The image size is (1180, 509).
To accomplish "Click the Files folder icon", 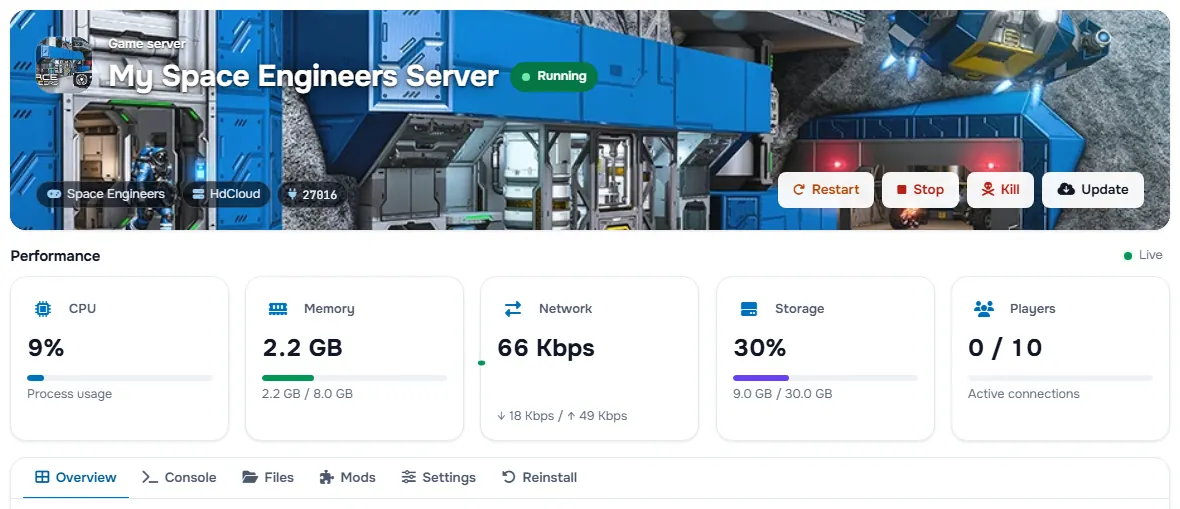I will [250, 477].
